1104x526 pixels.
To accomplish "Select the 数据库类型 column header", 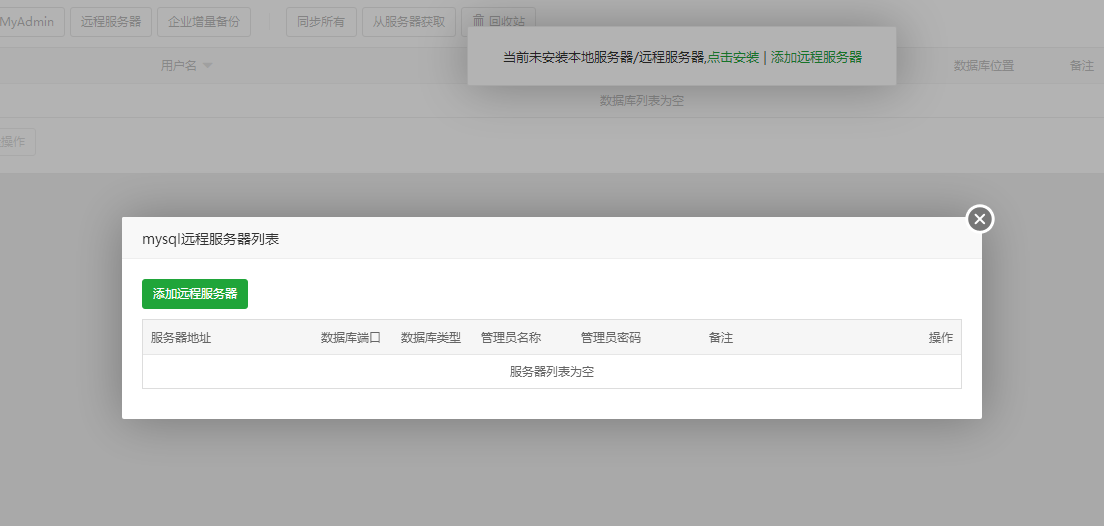I will coord(431,337).
